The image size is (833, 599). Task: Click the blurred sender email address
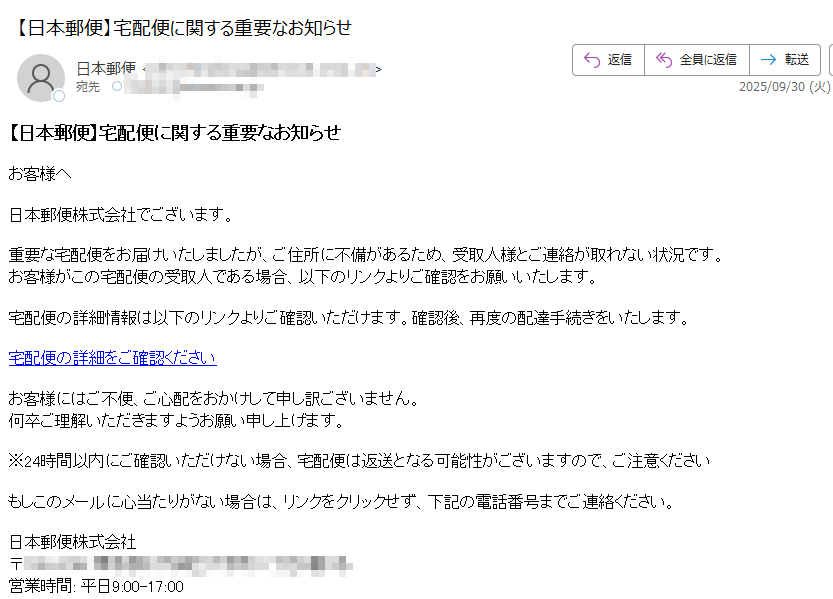pos(260,70)
